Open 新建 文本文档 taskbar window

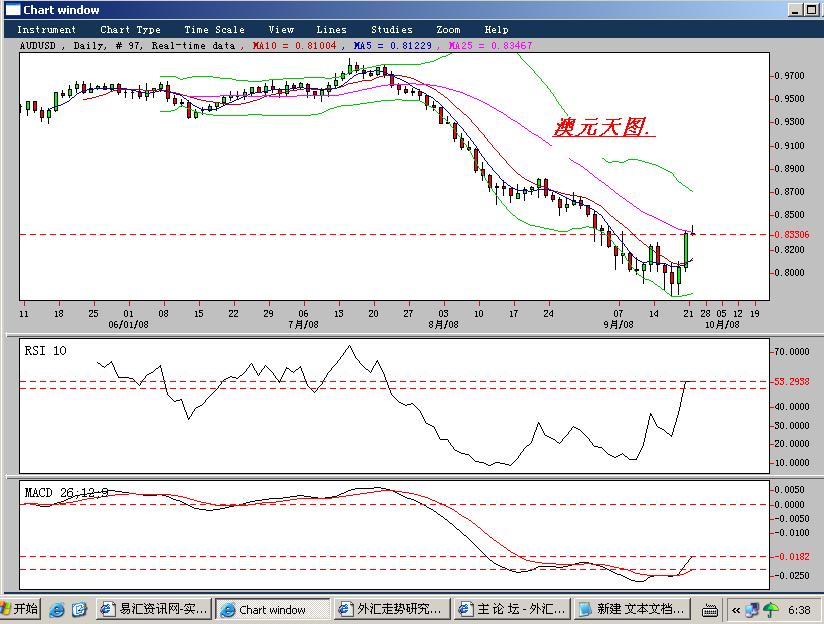(631, 609)
